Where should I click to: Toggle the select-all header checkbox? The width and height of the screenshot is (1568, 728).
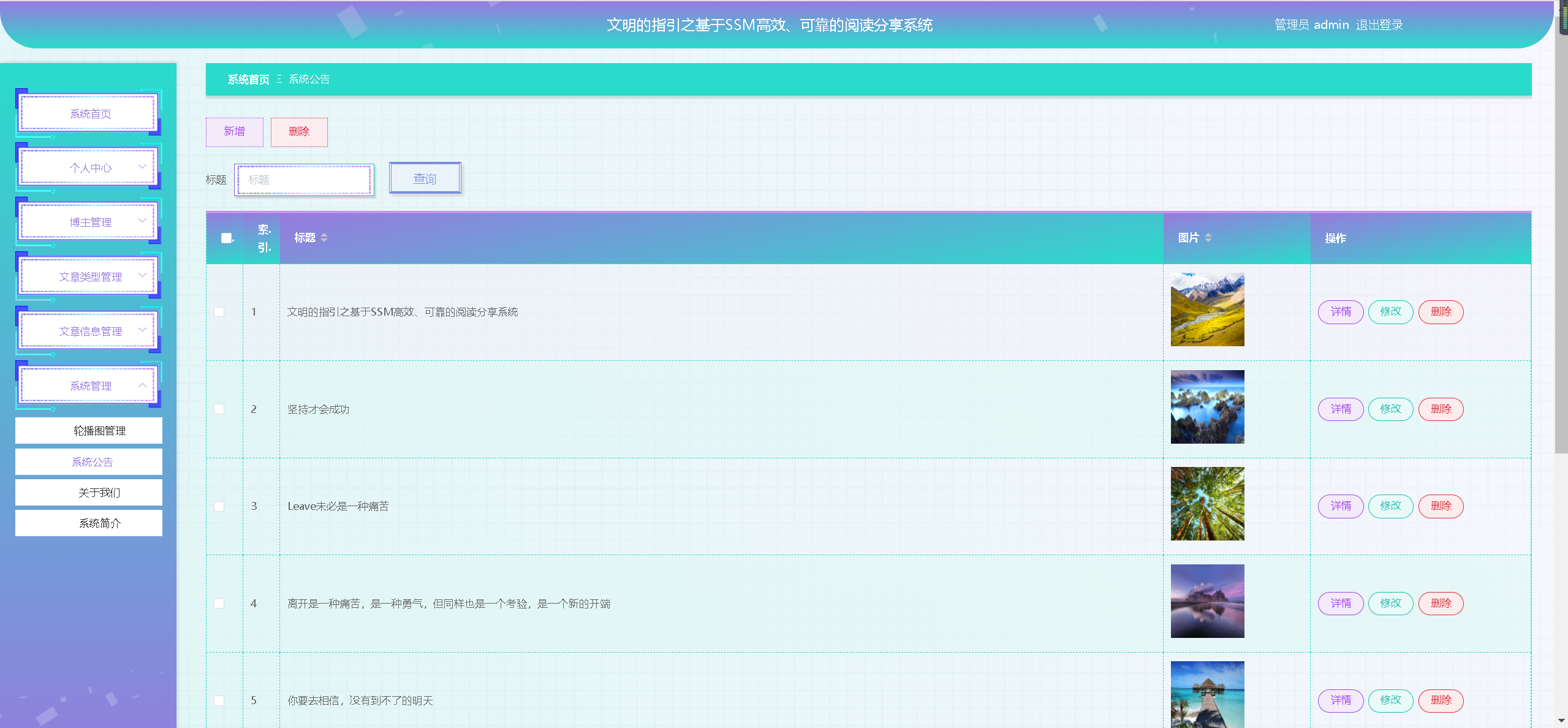226,238
